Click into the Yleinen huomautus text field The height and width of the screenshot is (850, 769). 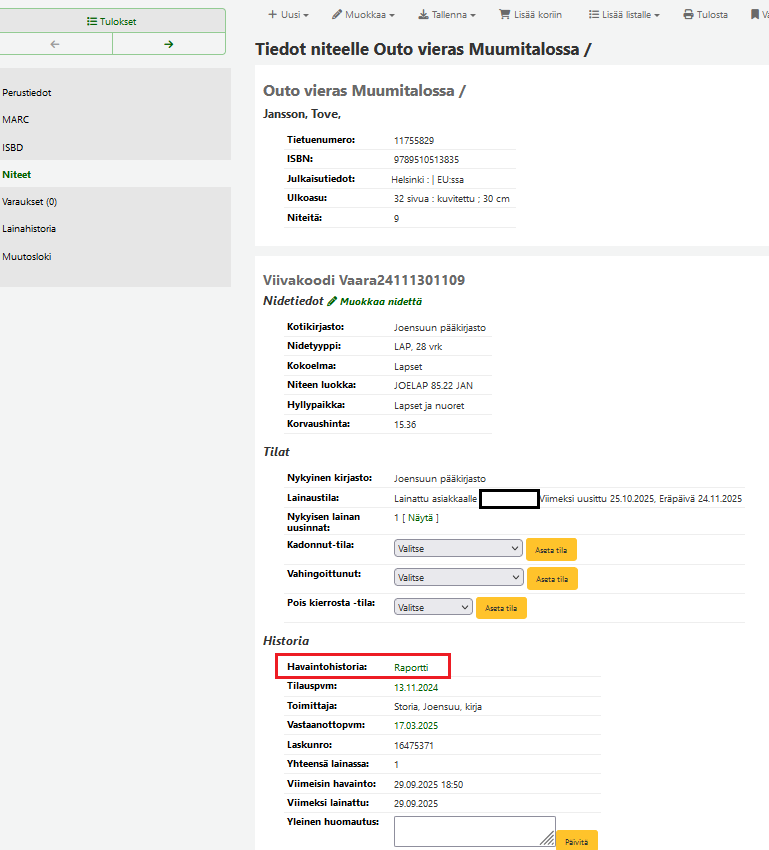(x=474, y=831)
